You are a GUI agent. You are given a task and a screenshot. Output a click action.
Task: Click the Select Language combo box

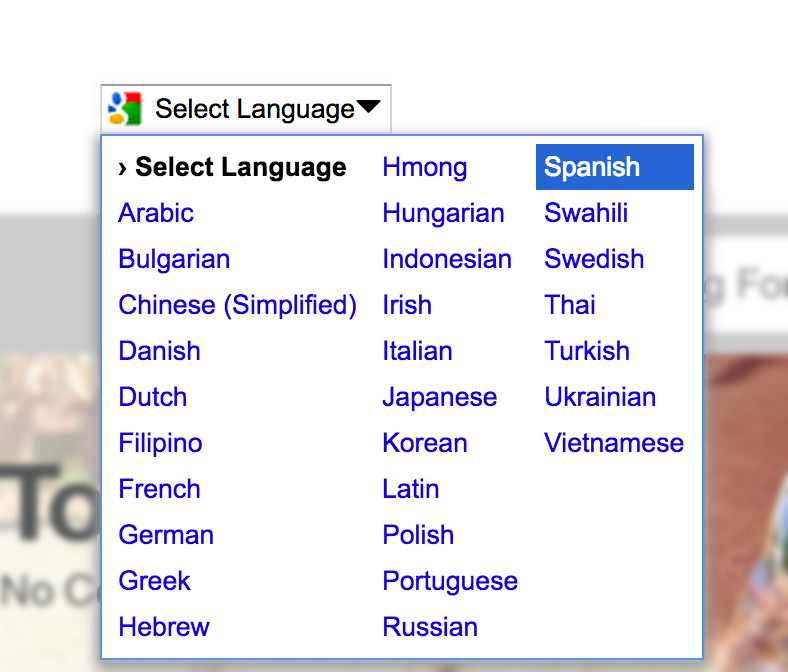click(246, 109)
